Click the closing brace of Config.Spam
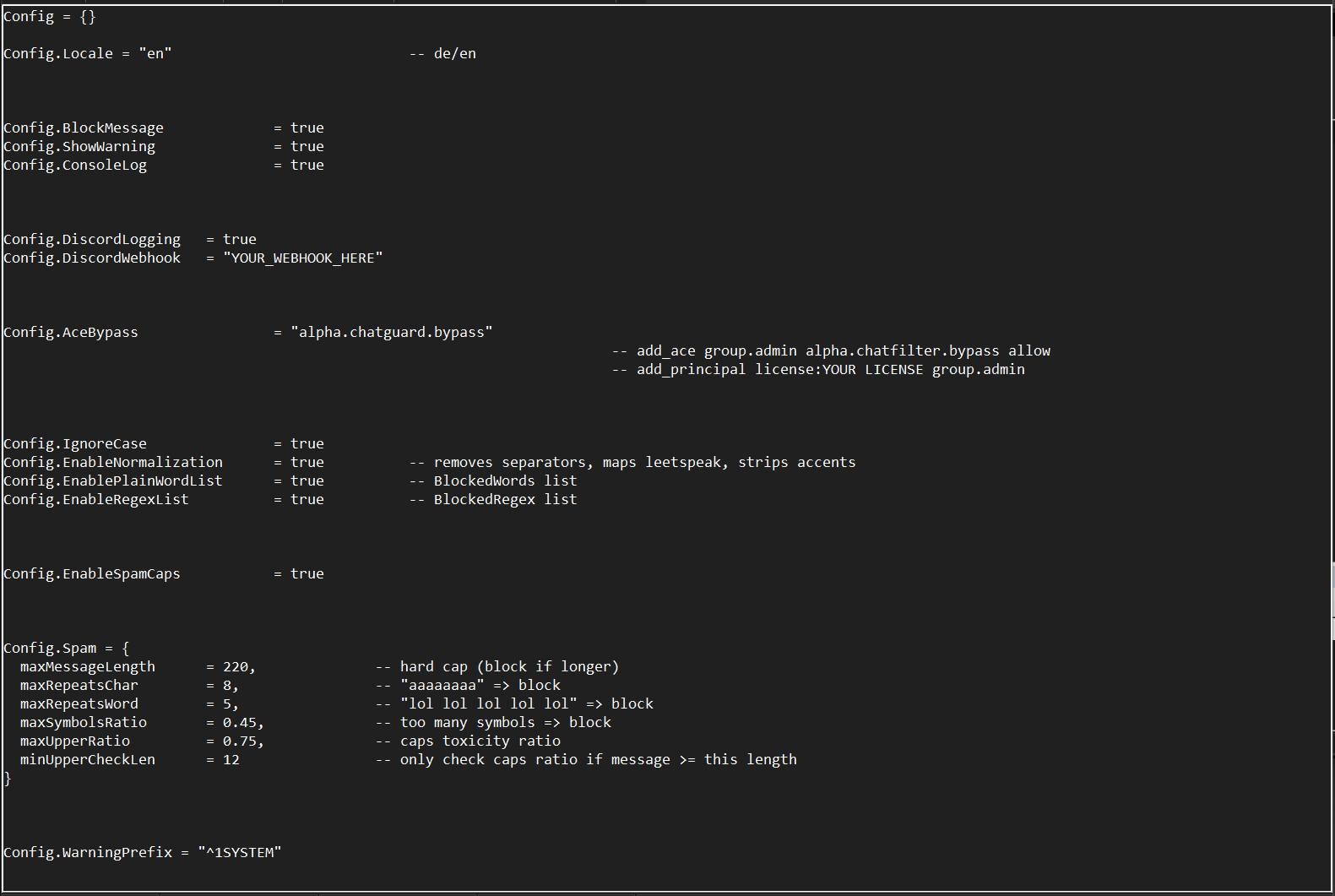Screen dimensions: 1335x896 (x=8, y=778)
